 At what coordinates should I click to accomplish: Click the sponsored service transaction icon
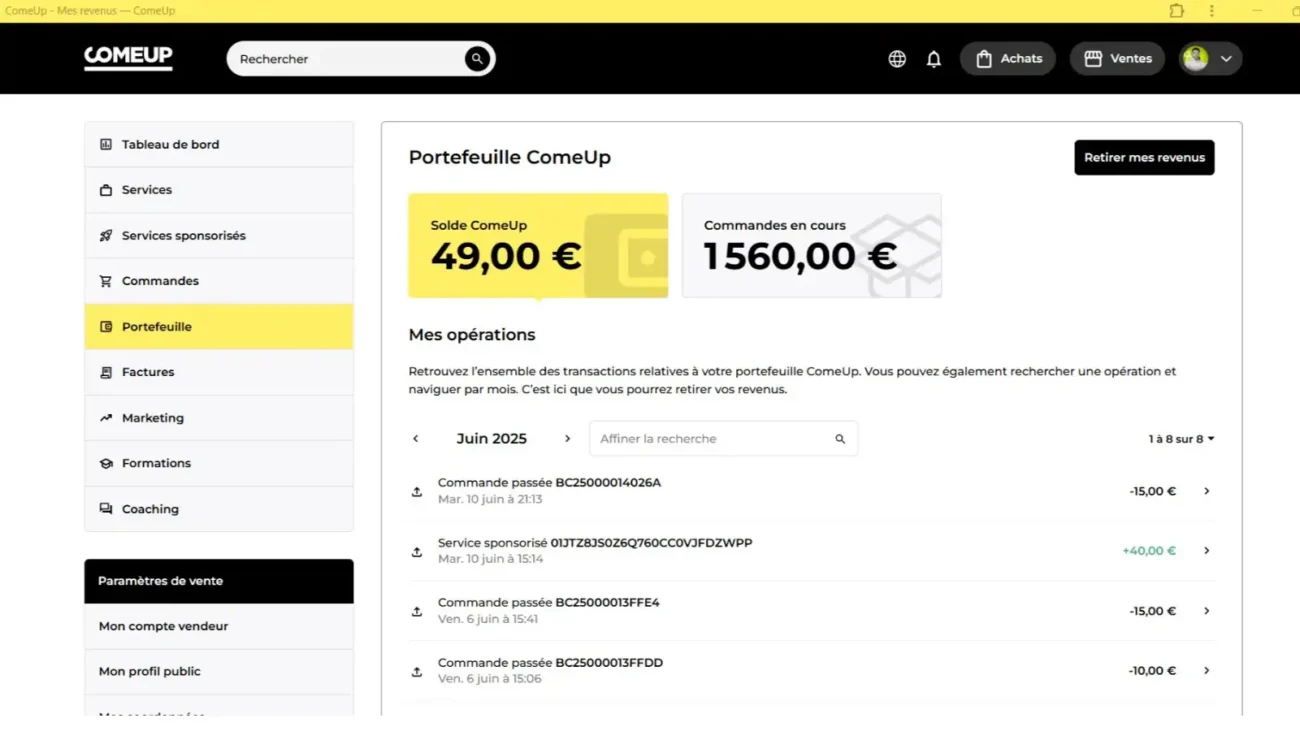coord(417,552)
